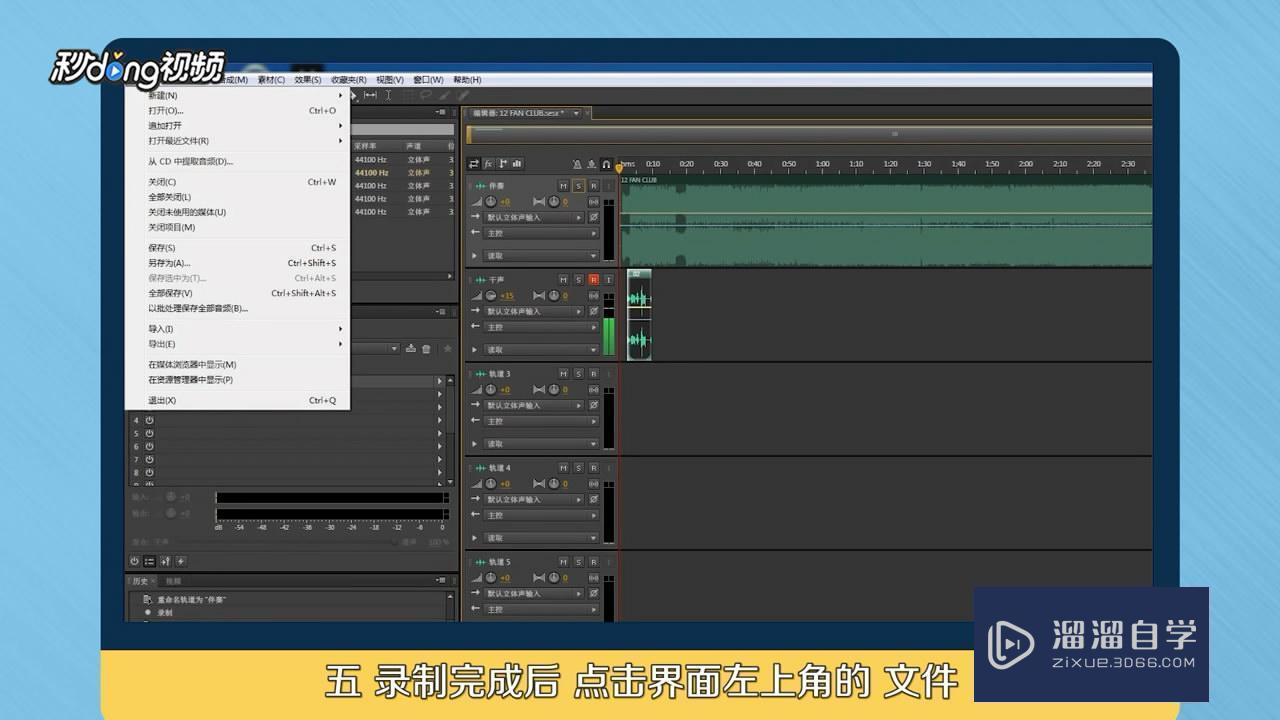Show the sends section icon above tracks
1280x720 pixels.
pos(503,164)
